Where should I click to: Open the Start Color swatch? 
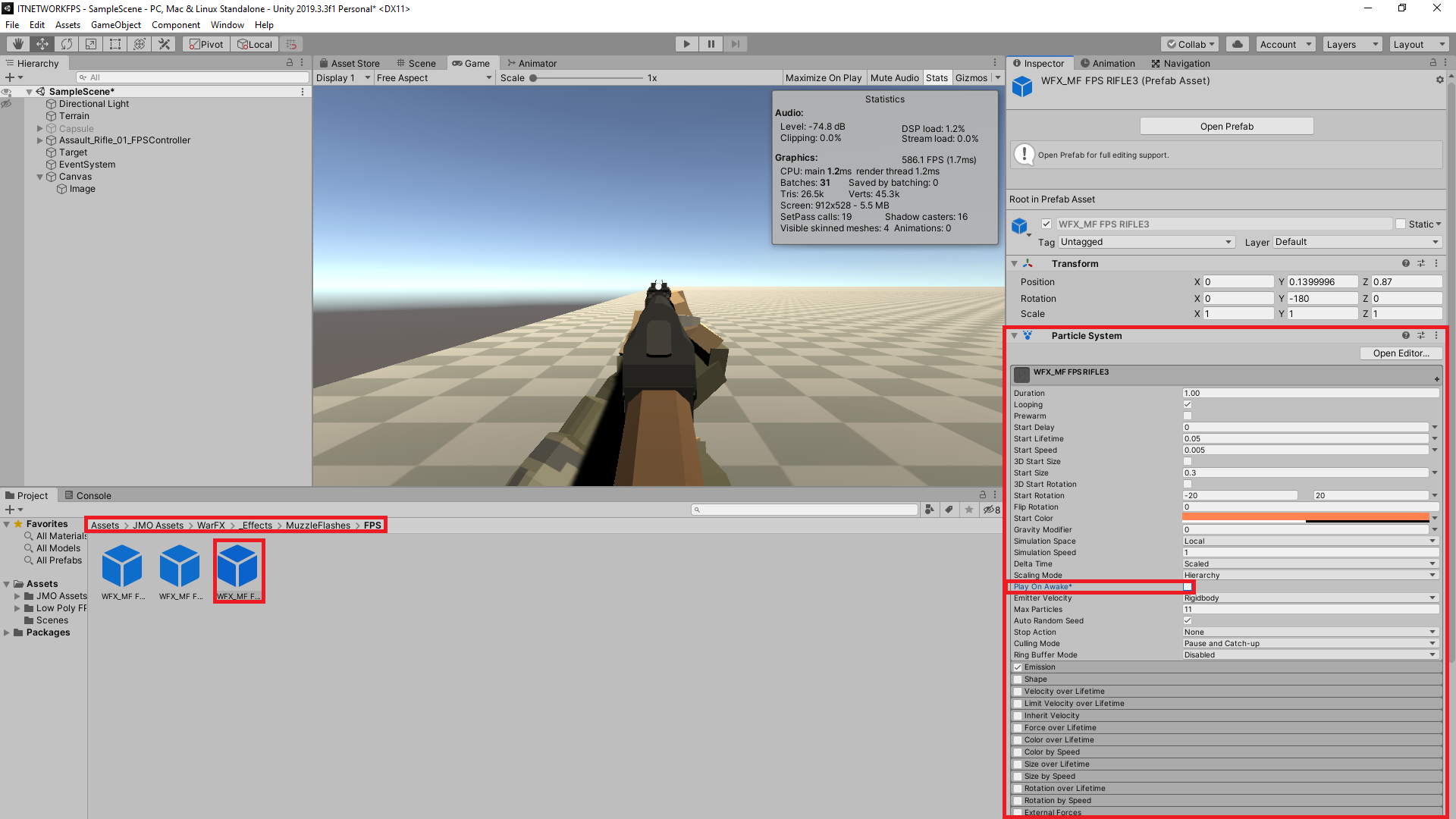[x=1304, y=516]
